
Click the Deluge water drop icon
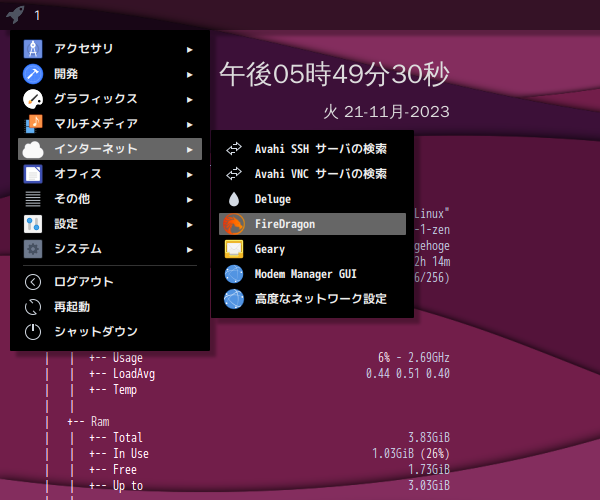click(234, 199)
